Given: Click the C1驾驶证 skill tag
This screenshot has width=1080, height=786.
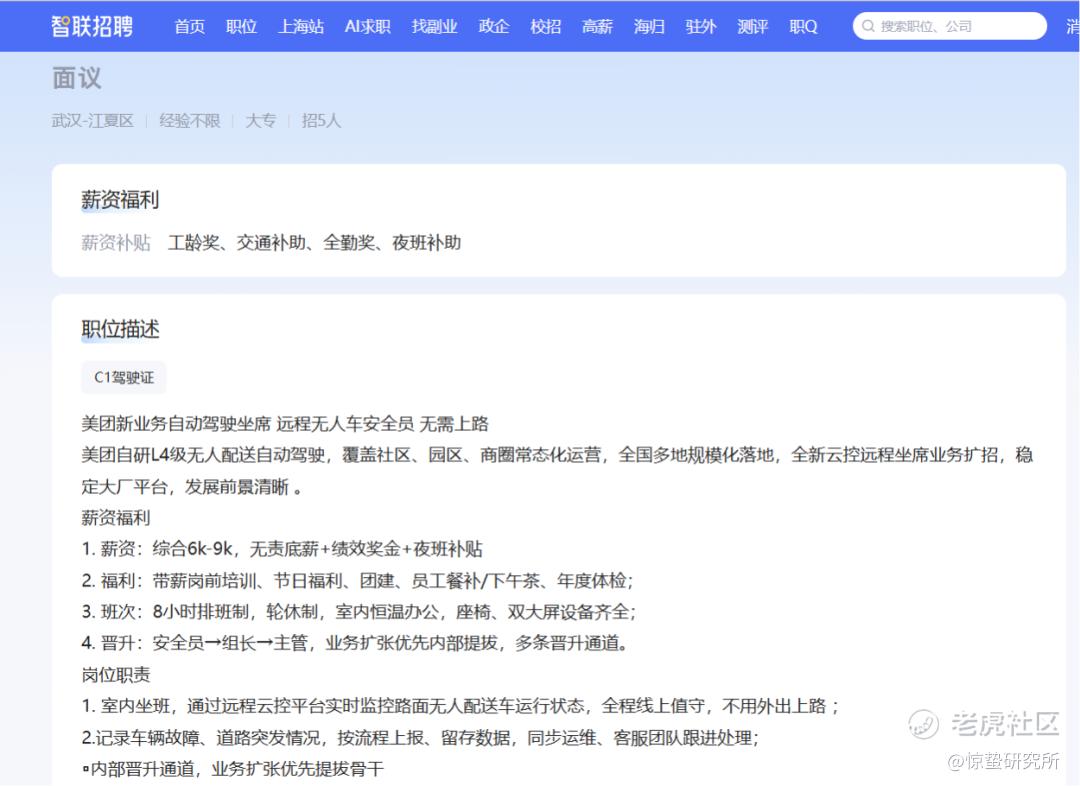Looking at the screenshot, I should pyautogui.click(x=124, y=378).
